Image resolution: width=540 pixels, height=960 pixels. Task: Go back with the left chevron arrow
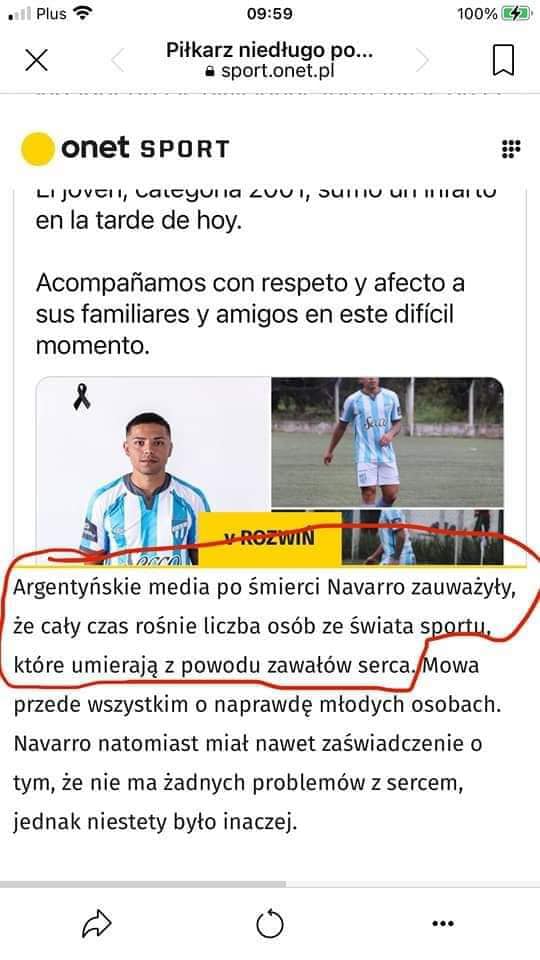coord(117,60)
